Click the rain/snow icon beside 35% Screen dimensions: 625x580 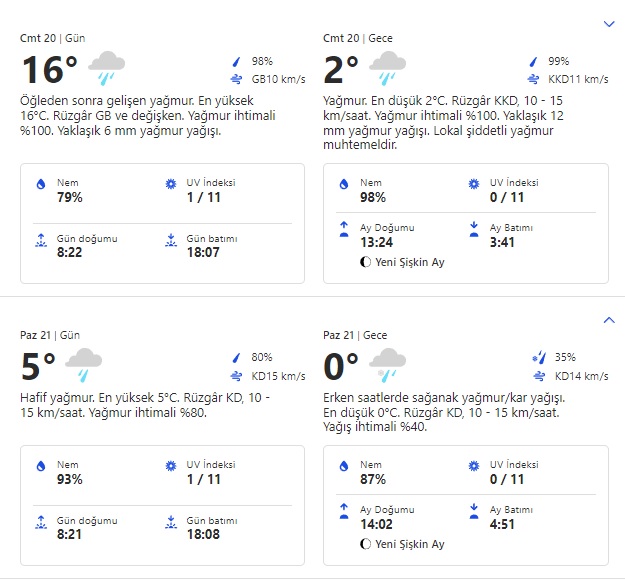(539, 357)
